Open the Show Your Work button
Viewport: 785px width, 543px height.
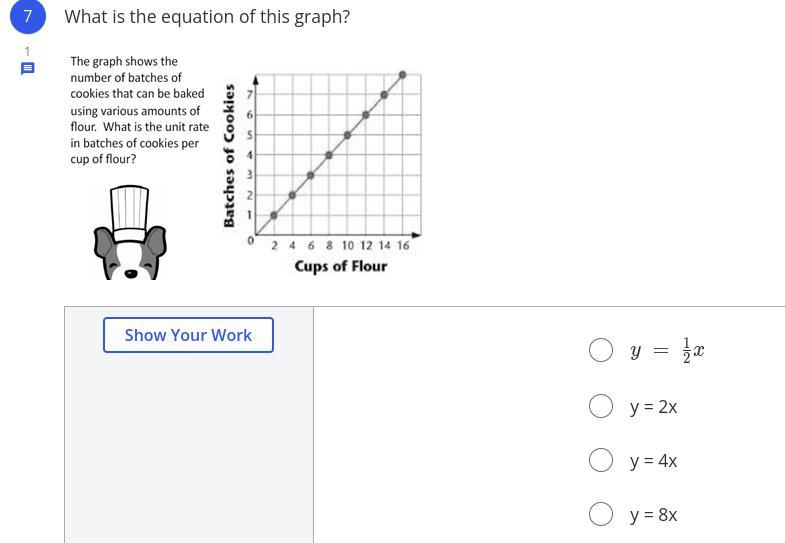(x=188, y=335)
